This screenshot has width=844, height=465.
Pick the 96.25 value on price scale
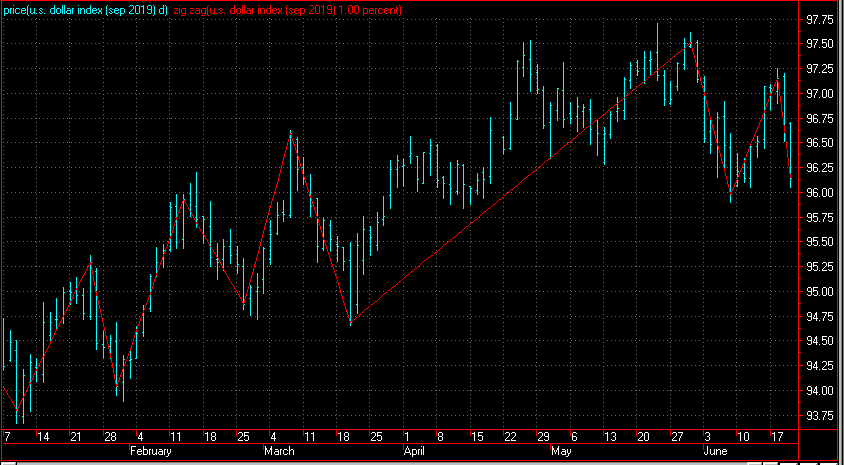point(820,168)
